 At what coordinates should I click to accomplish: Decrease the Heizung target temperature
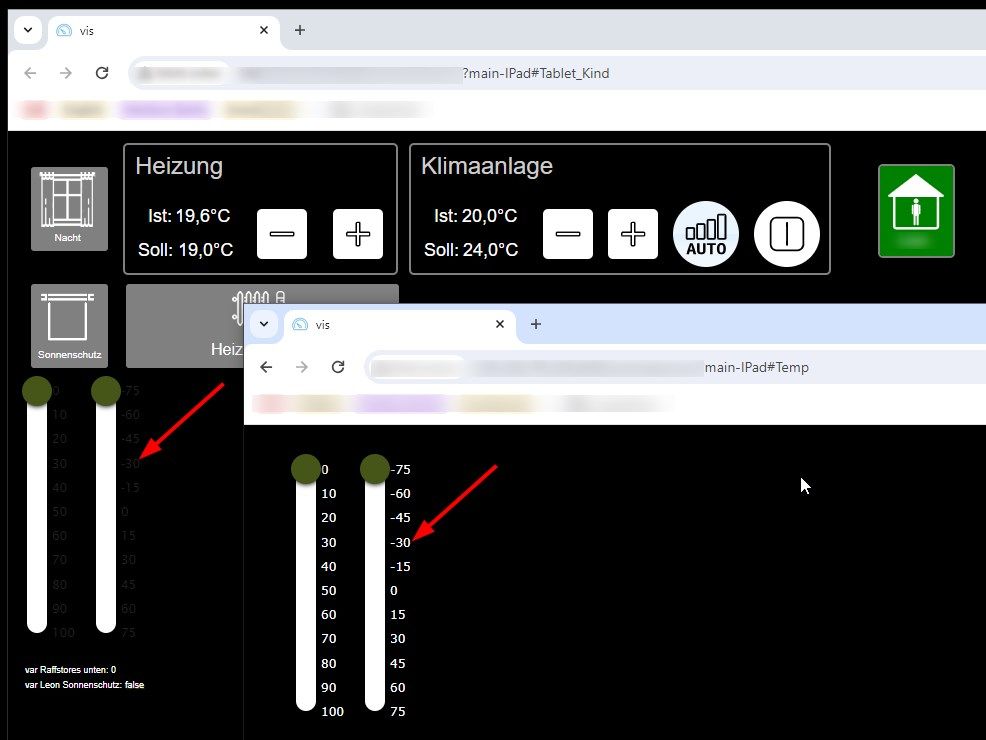[282, 234]
